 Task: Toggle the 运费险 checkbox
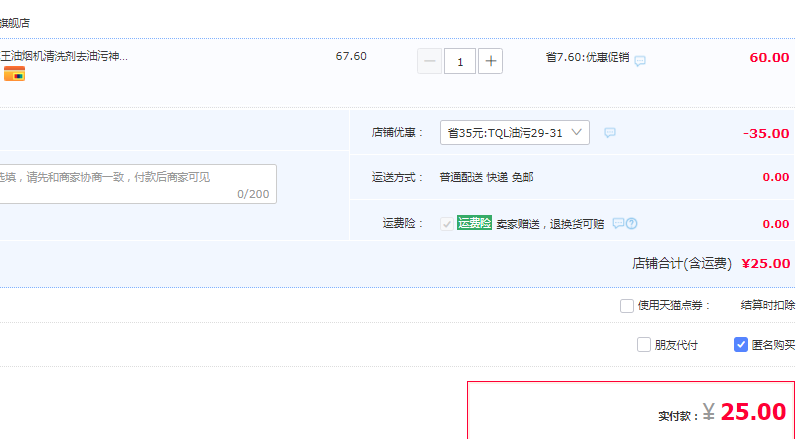[x=446, y=224]
